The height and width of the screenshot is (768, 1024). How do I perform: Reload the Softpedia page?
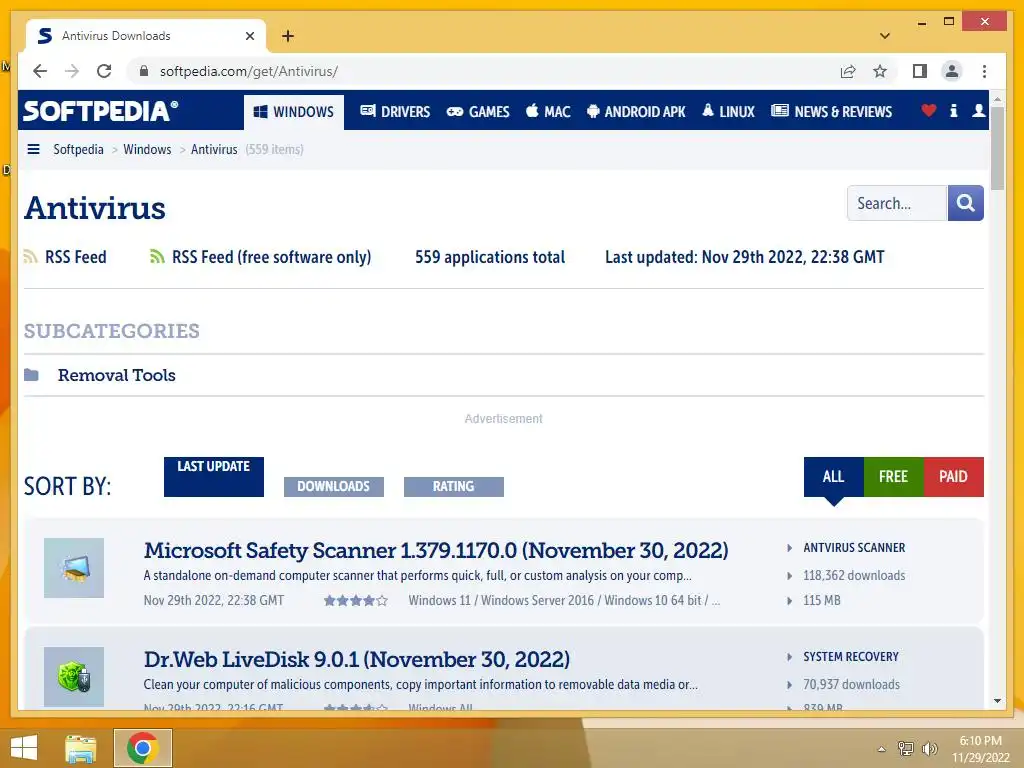point(104,71)
